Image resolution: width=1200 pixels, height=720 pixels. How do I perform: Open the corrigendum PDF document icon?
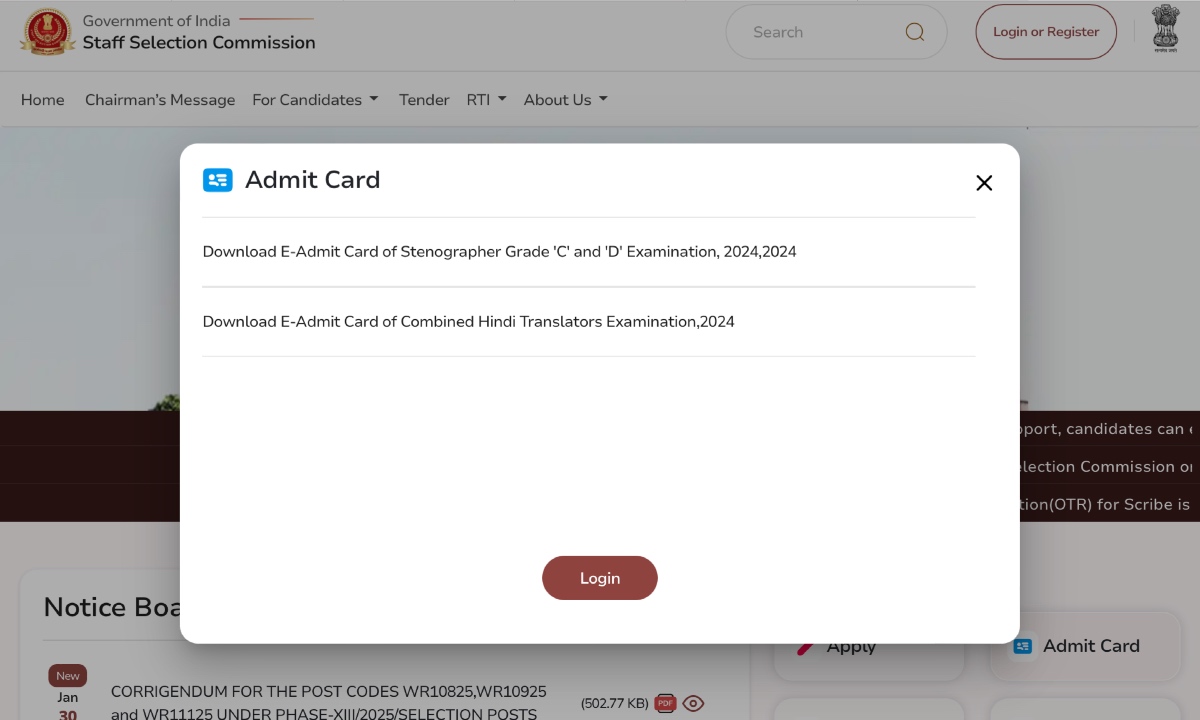tap(664, 703)
